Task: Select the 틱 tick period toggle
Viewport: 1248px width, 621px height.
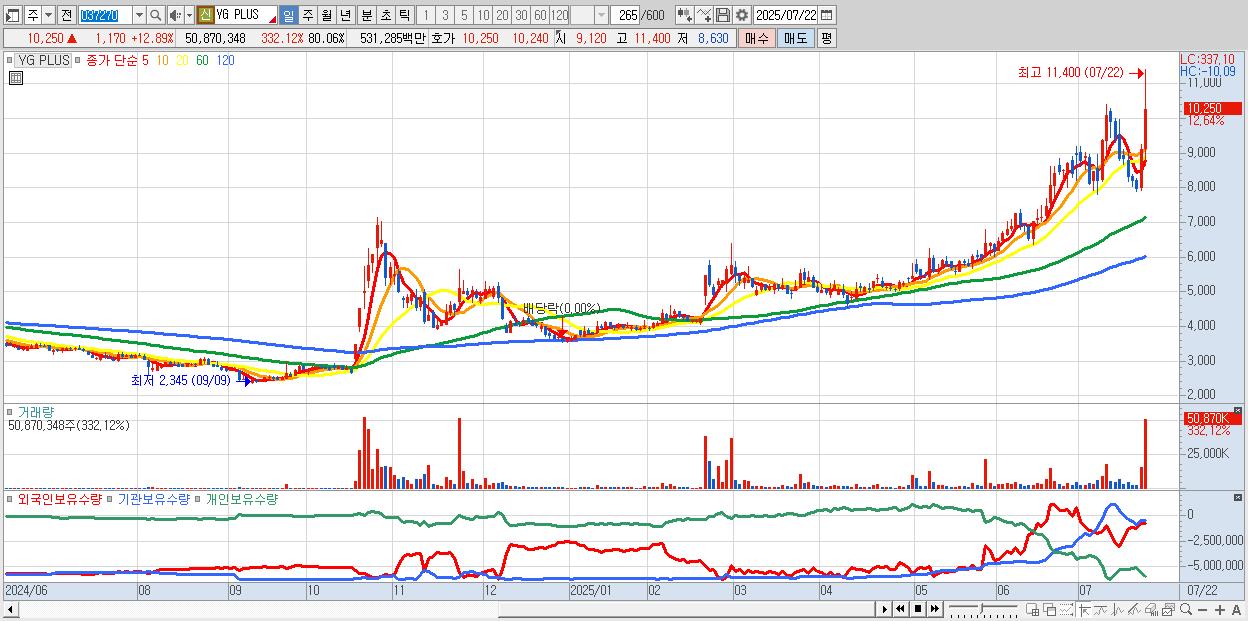Action: coord(404,15)
